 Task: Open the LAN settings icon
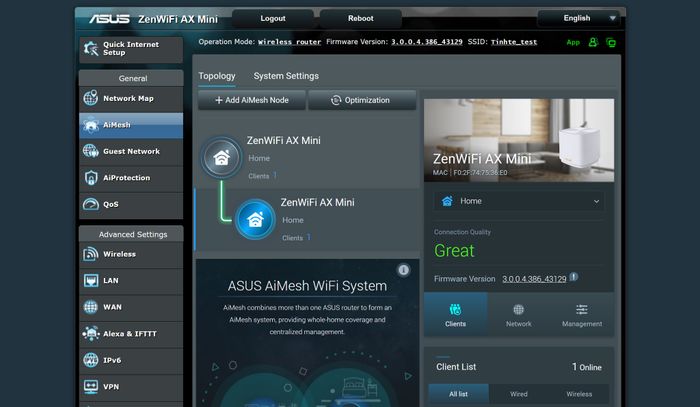pos(91,280)
